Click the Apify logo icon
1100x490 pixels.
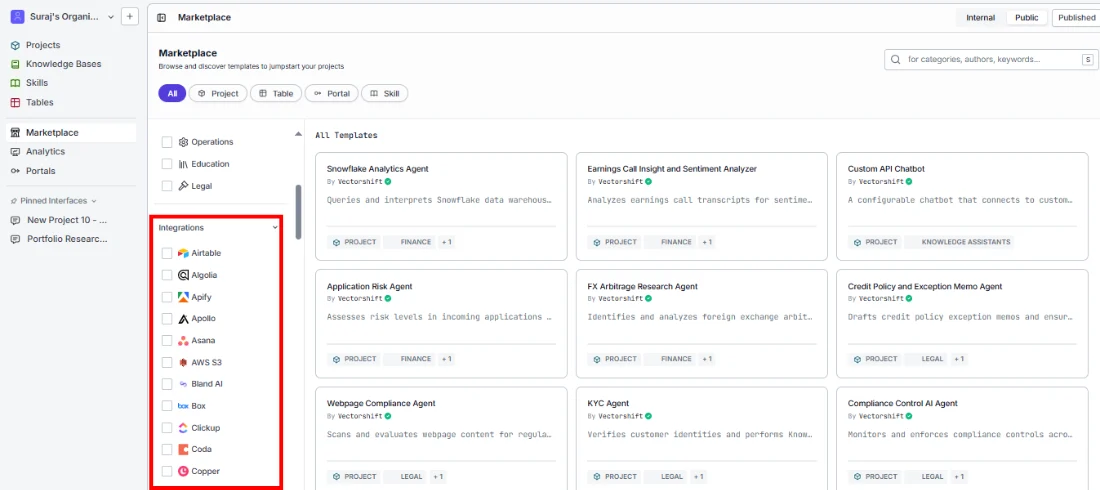(x=183, y=297)
